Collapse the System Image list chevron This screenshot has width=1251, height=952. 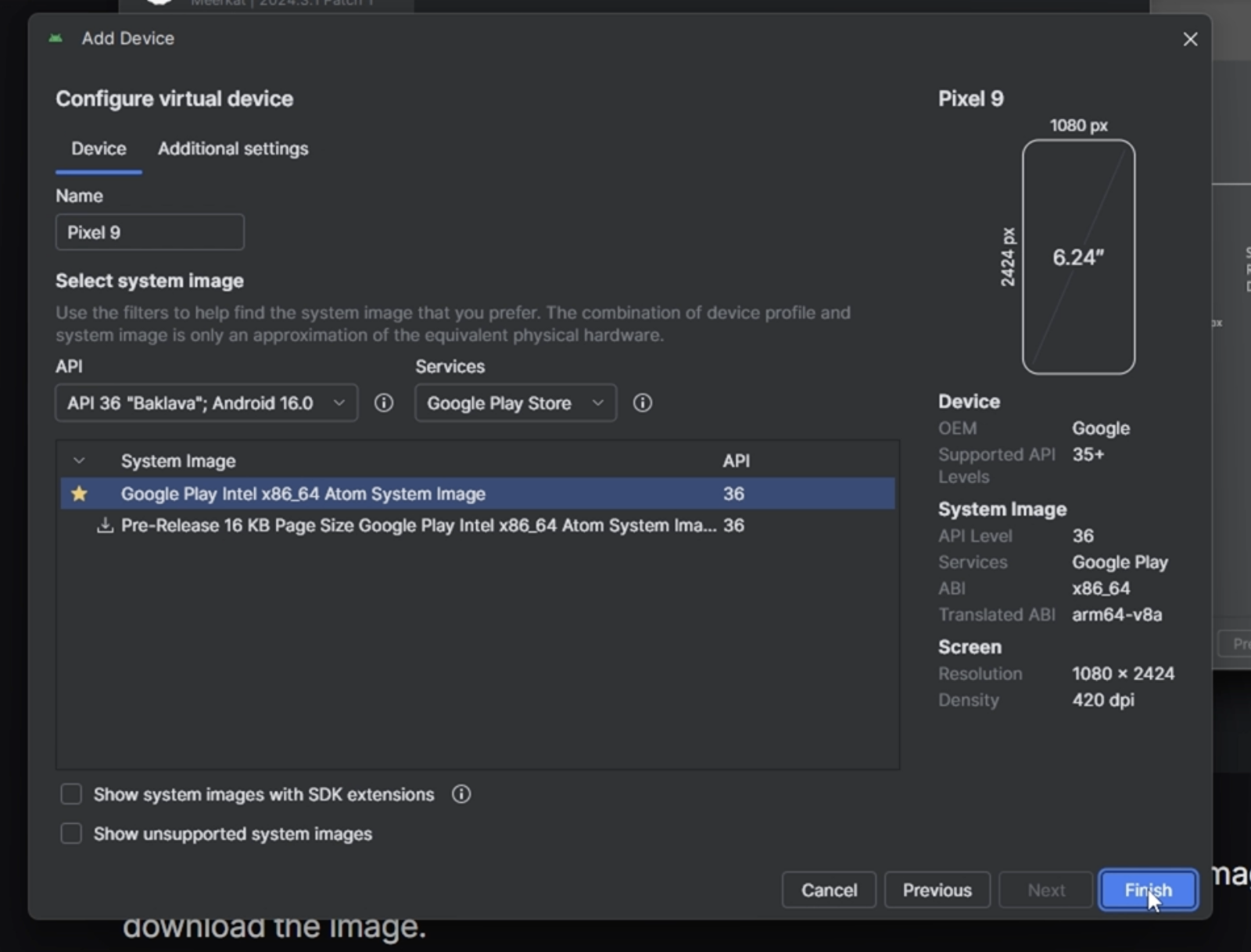click(x=79, y=460)
